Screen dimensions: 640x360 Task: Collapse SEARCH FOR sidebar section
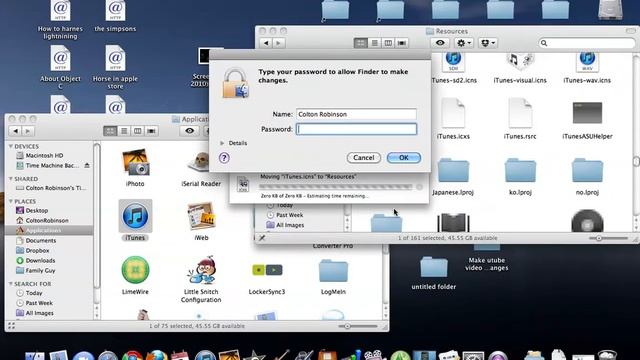tap(11, 284)
